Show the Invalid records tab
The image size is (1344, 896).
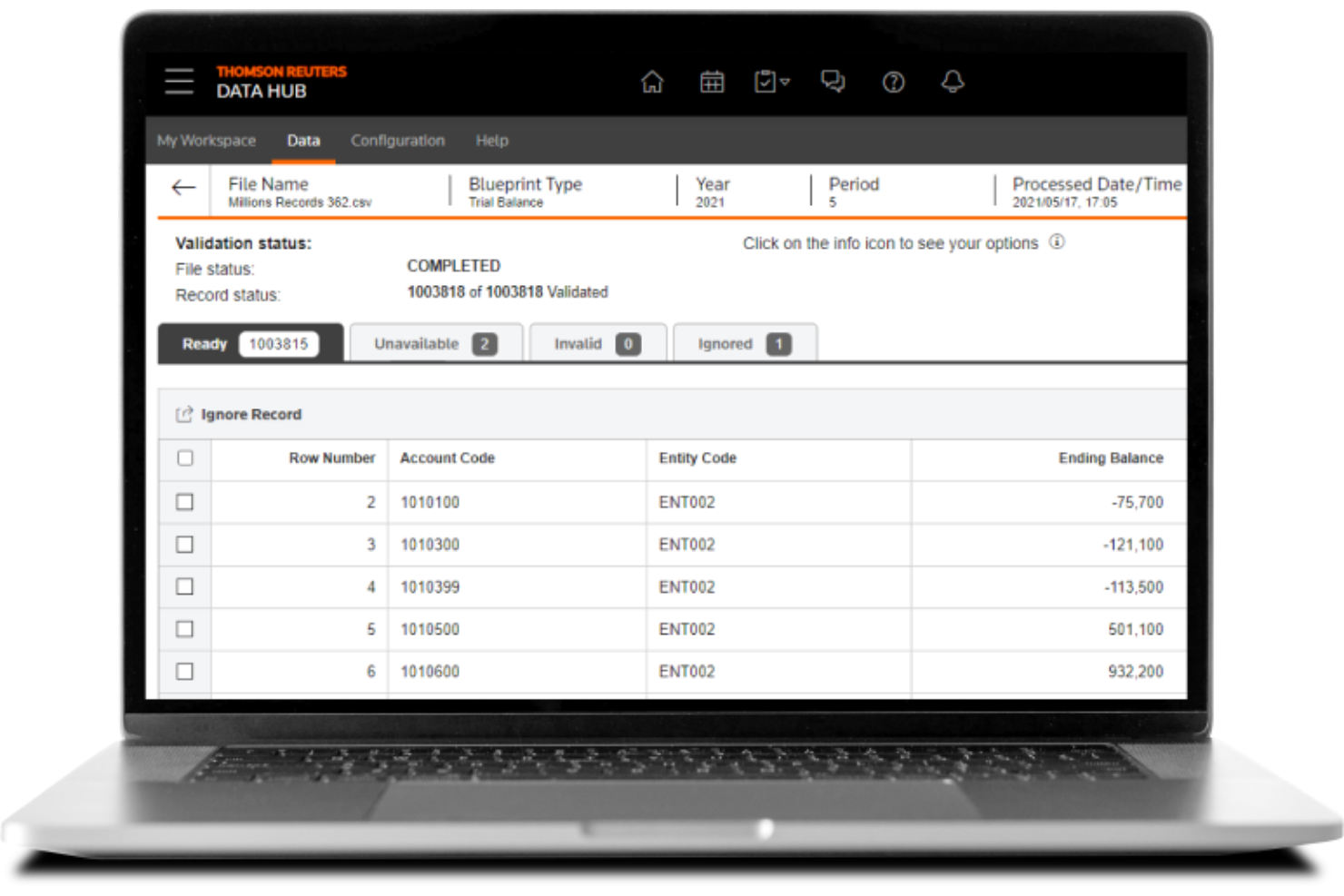click(598, 343)
